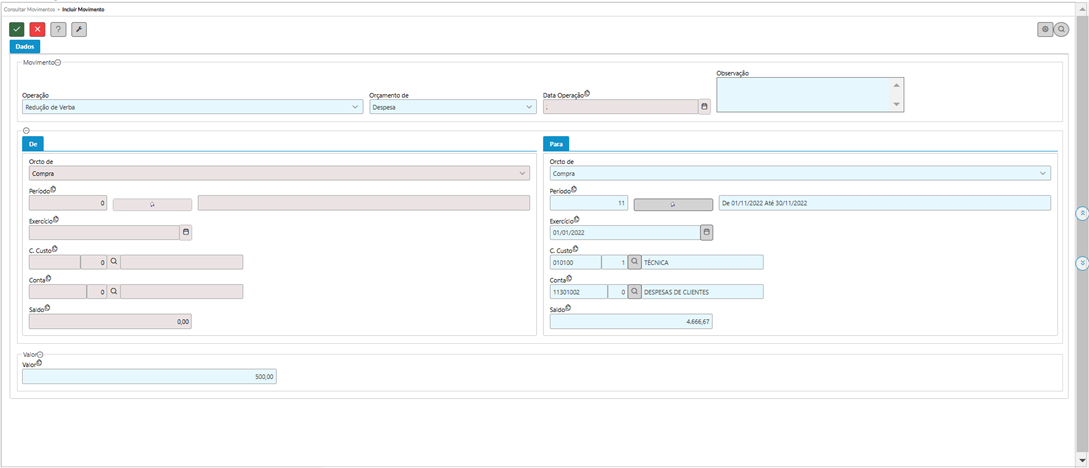Click the double chevron up icon on right edge

tap(1081, 213)
